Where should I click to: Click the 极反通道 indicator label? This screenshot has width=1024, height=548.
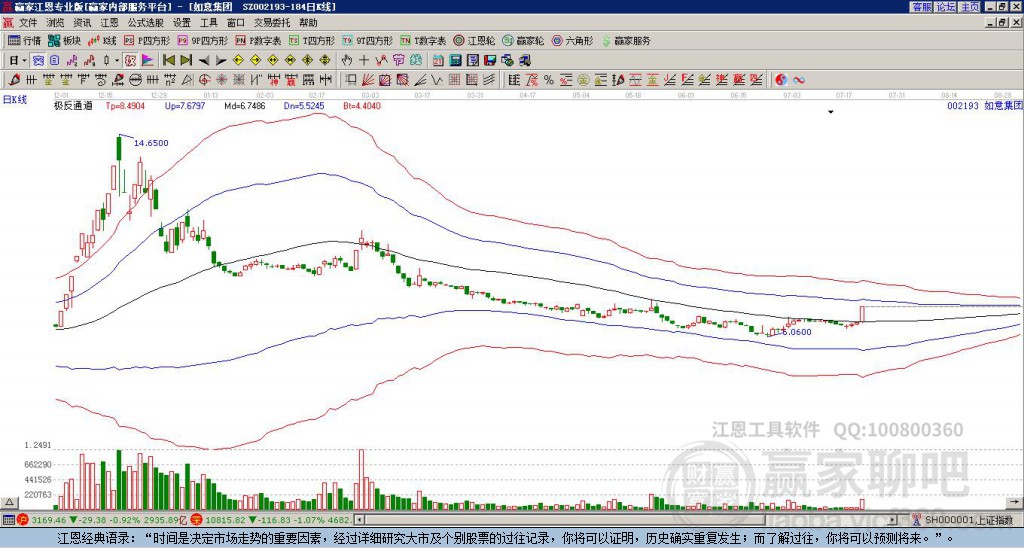pos(73,105)
